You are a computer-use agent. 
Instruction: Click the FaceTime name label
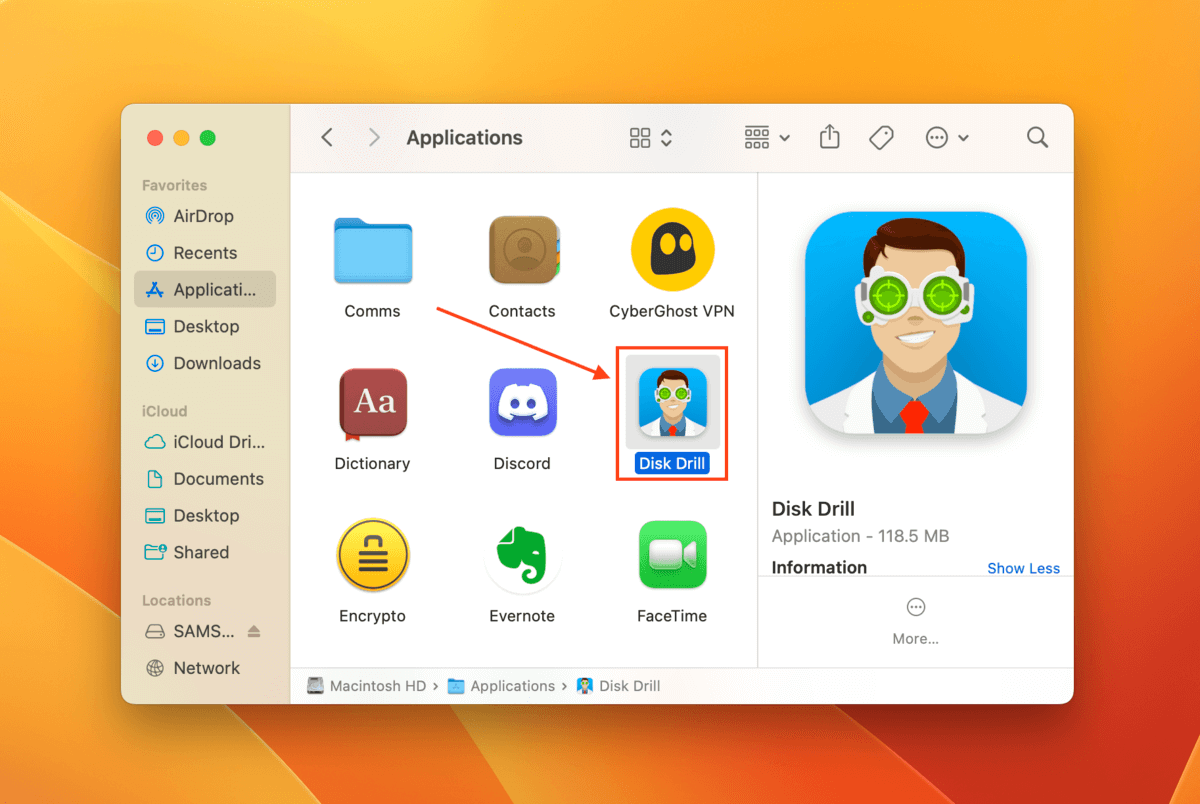click(672, 616)
